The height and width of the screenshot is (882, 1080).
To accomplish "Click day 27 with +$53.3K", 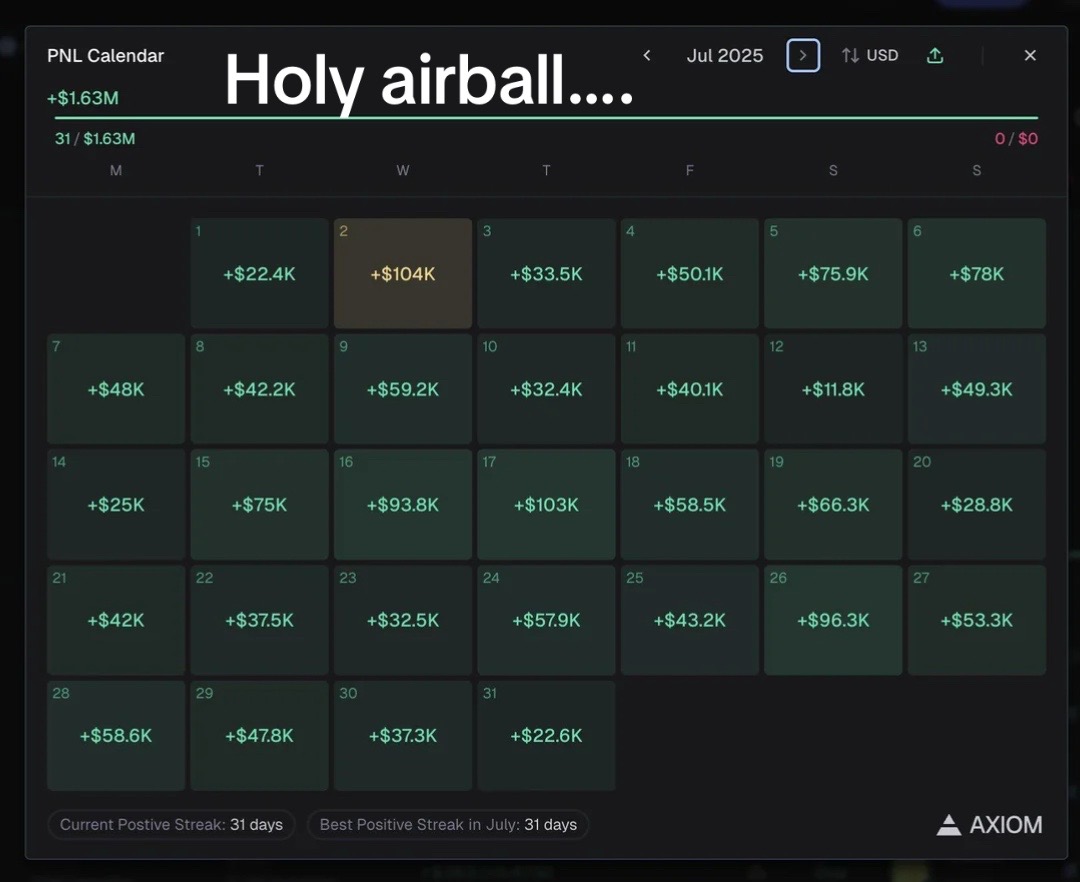I will click(977, 620).
